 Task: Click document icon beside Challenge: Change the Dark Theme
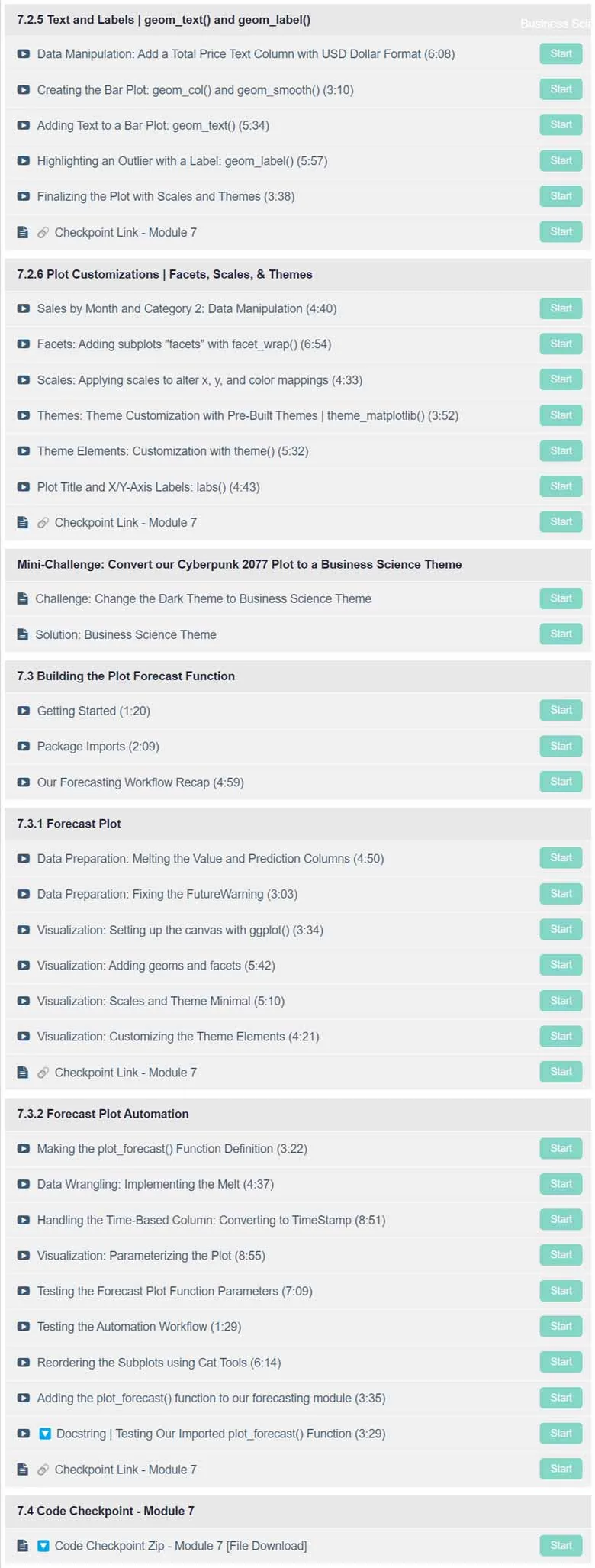click(x=23, y=598)
